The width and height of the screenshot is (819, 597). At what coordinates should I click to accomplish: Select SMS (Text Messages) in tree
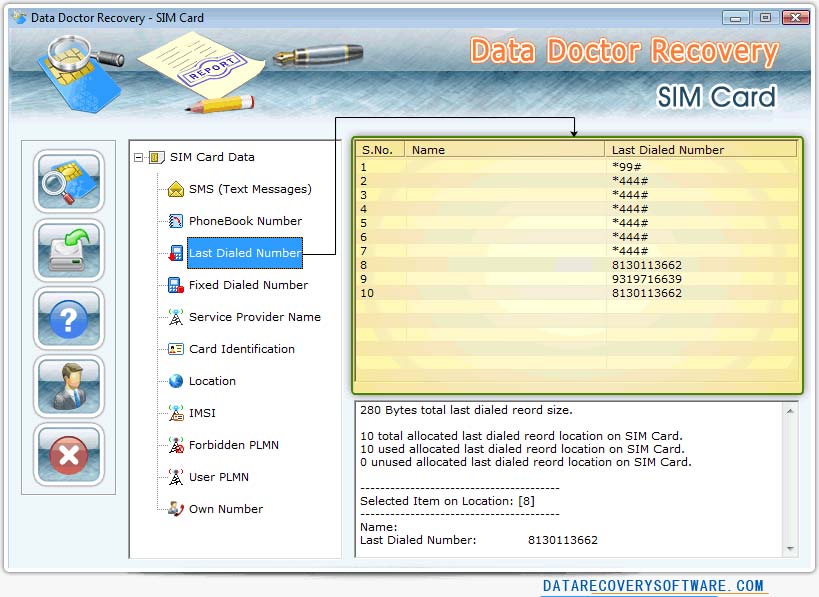point(250,189)
